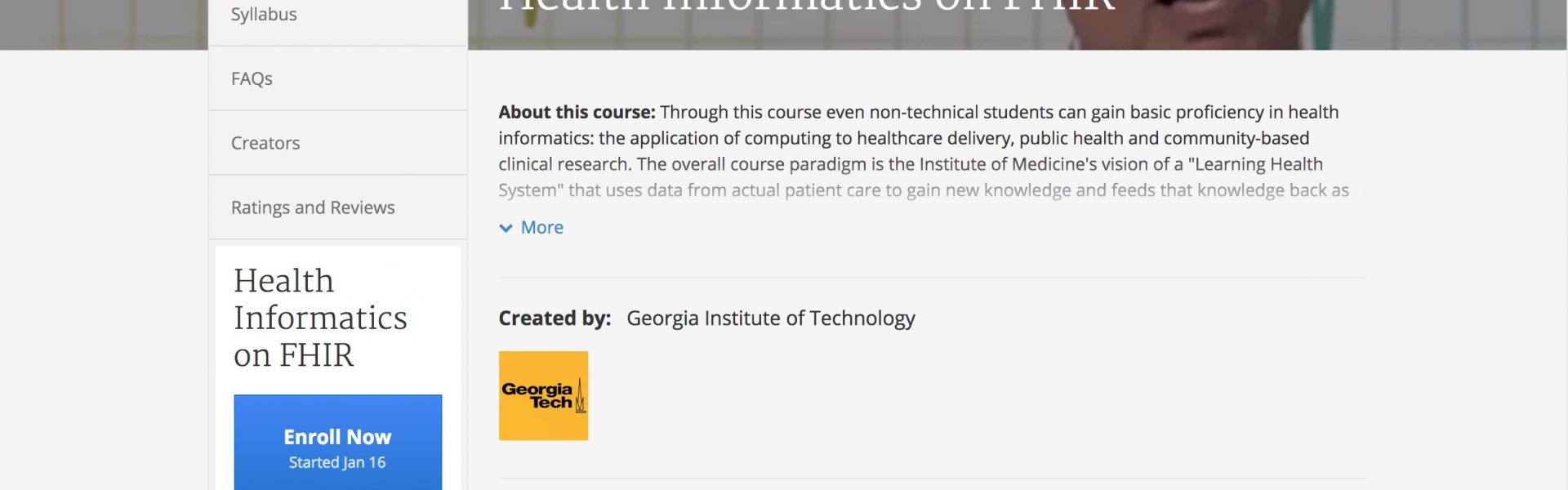The image size is (1568, 490).
Task: Open Ratings and Reviews
Action: [x=337, y=207]
